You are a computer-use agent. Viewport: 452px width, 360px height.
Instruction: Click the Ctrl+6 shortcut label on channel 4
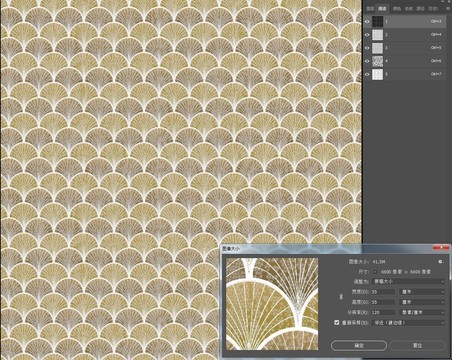(436, 61)
